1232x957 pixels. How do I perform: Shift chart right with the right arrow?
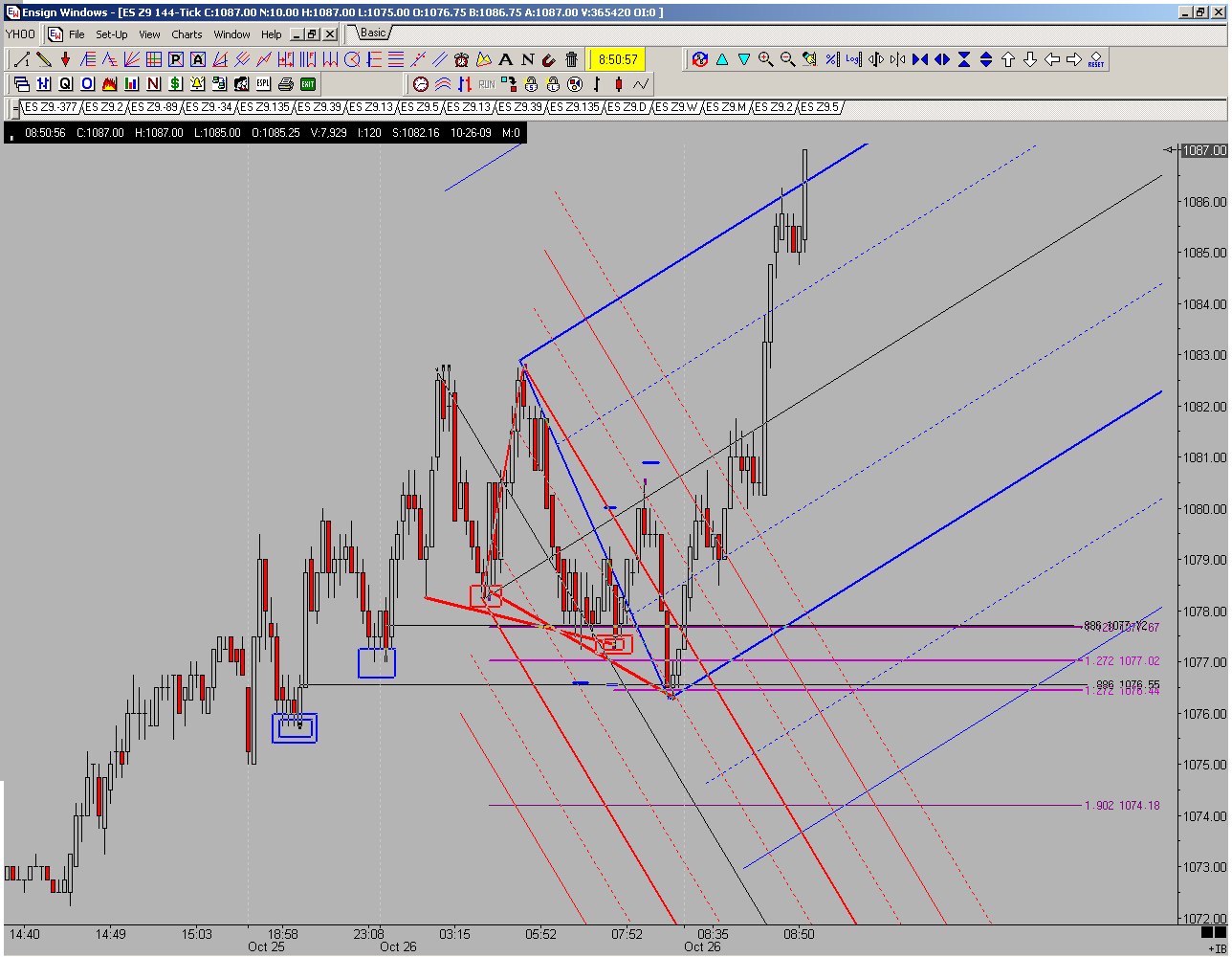pos(1073,59)
